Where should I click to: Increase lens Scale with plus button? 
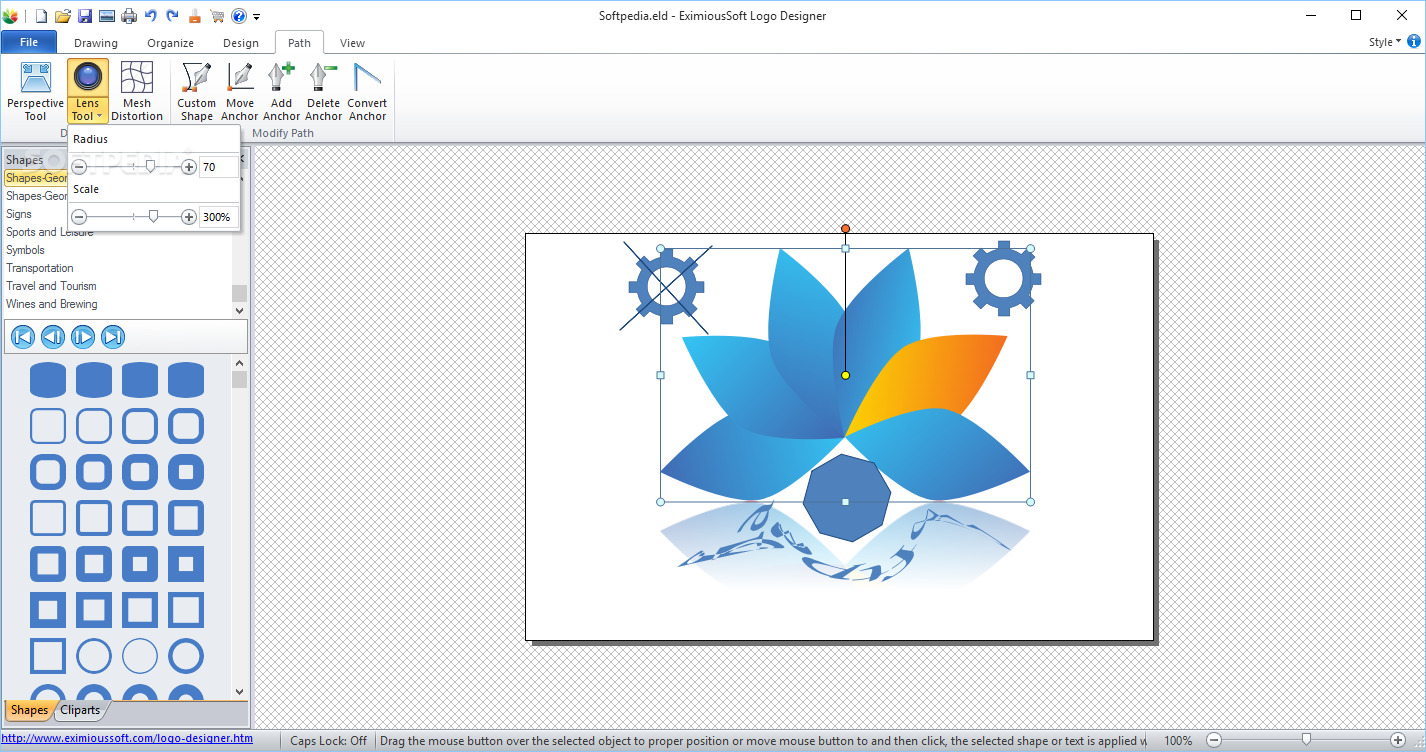click(x=189, y=217)
